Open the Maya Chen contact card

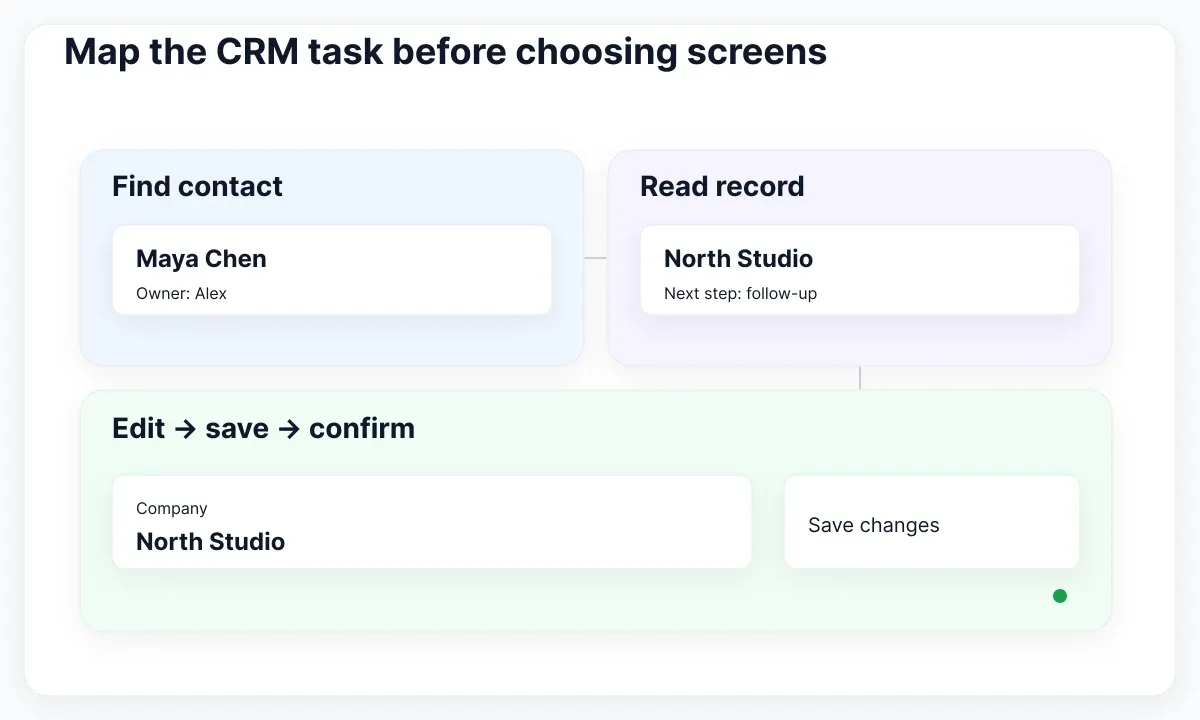pyautogui.click(x=332, y=270)
